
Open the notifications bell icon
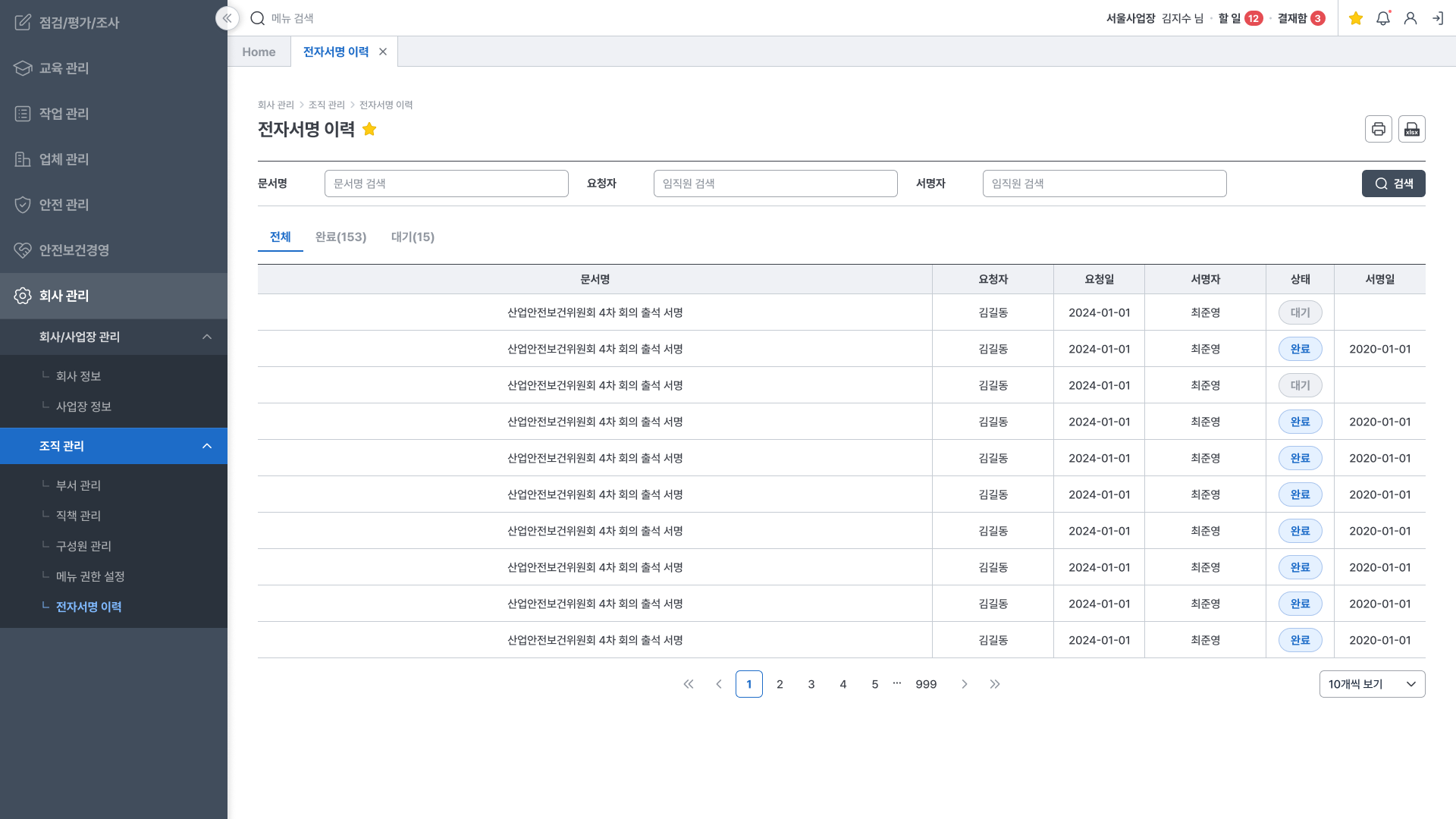tap(1382, 18)
